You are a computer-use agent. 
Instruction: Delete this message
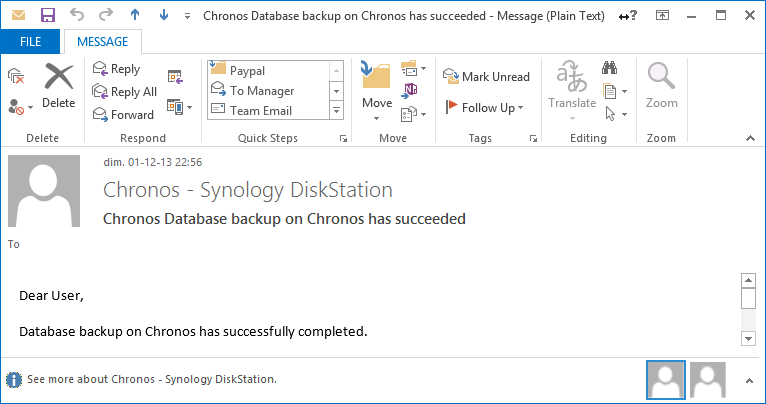(58, 85)
